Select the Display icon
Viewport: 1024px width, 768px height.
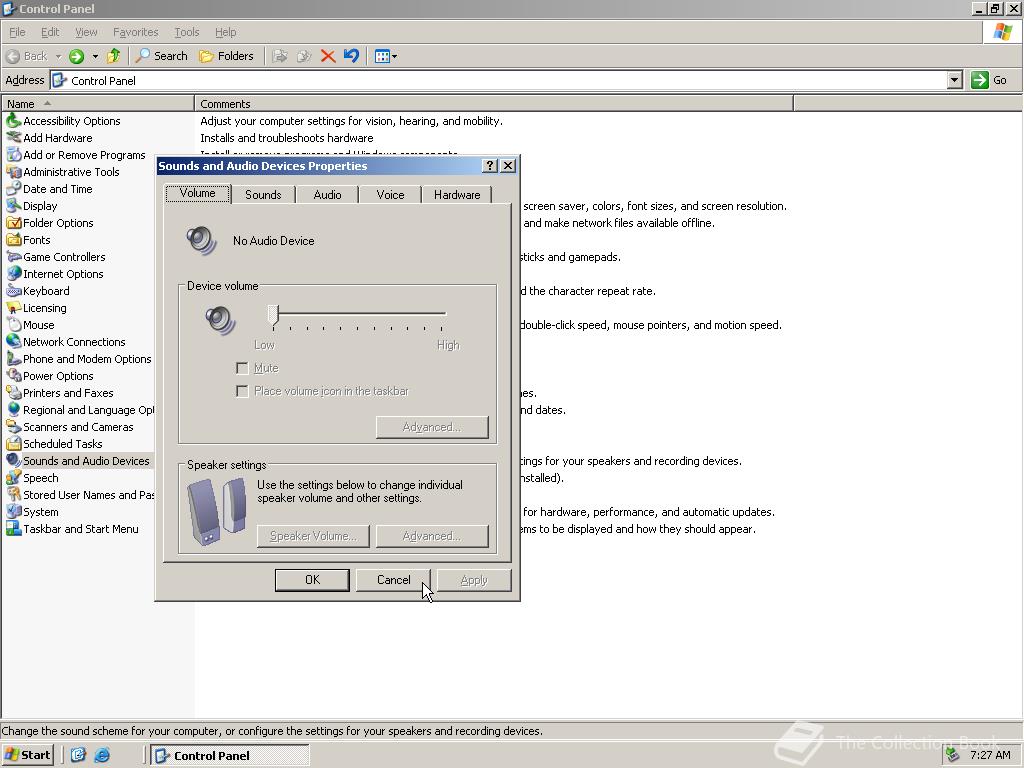tap(13, 206)
